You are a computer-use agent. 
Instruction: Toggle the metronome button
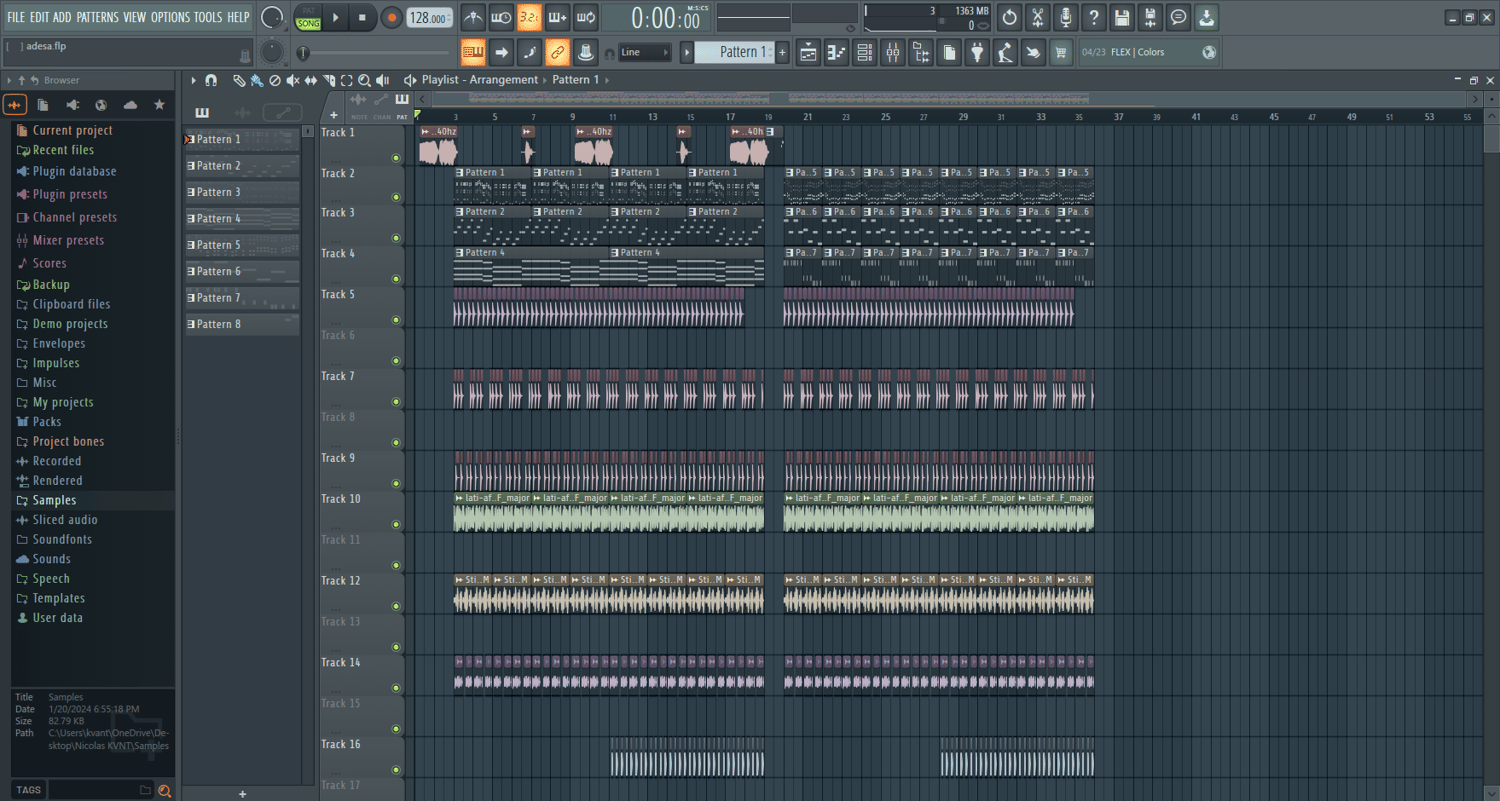tap(474, 17)
